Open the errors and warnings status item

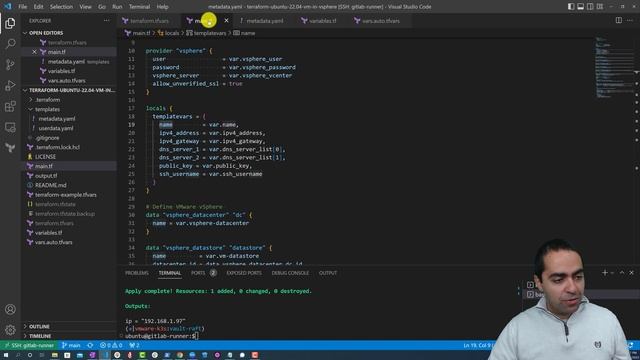(x=111, y=345)
